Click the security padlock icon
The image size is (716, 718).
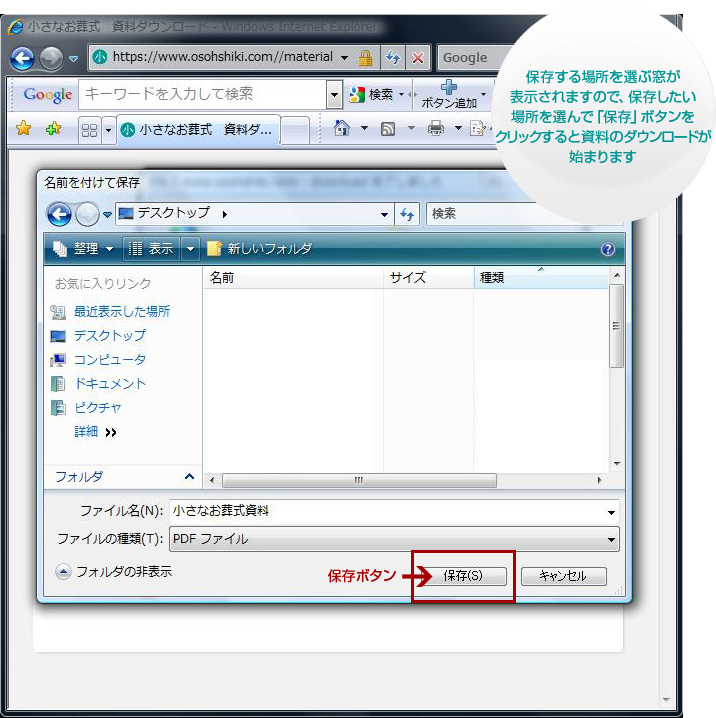click(365, 58)
